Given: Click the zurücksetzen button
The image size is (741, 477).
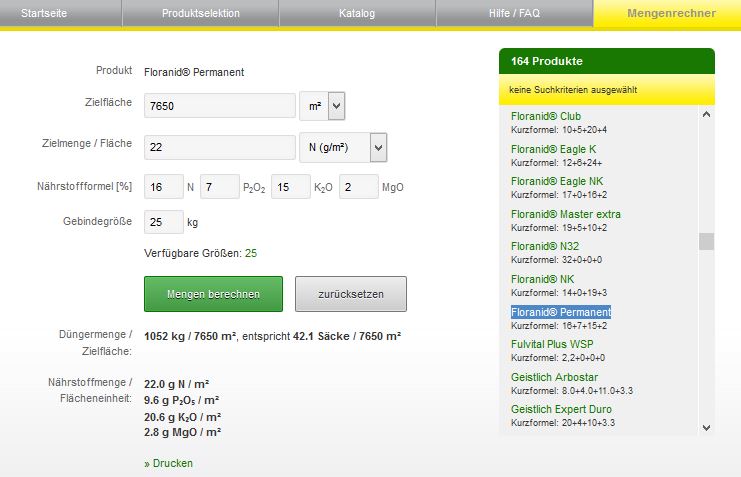Looking at the screenshot, I should pos(351,294).
